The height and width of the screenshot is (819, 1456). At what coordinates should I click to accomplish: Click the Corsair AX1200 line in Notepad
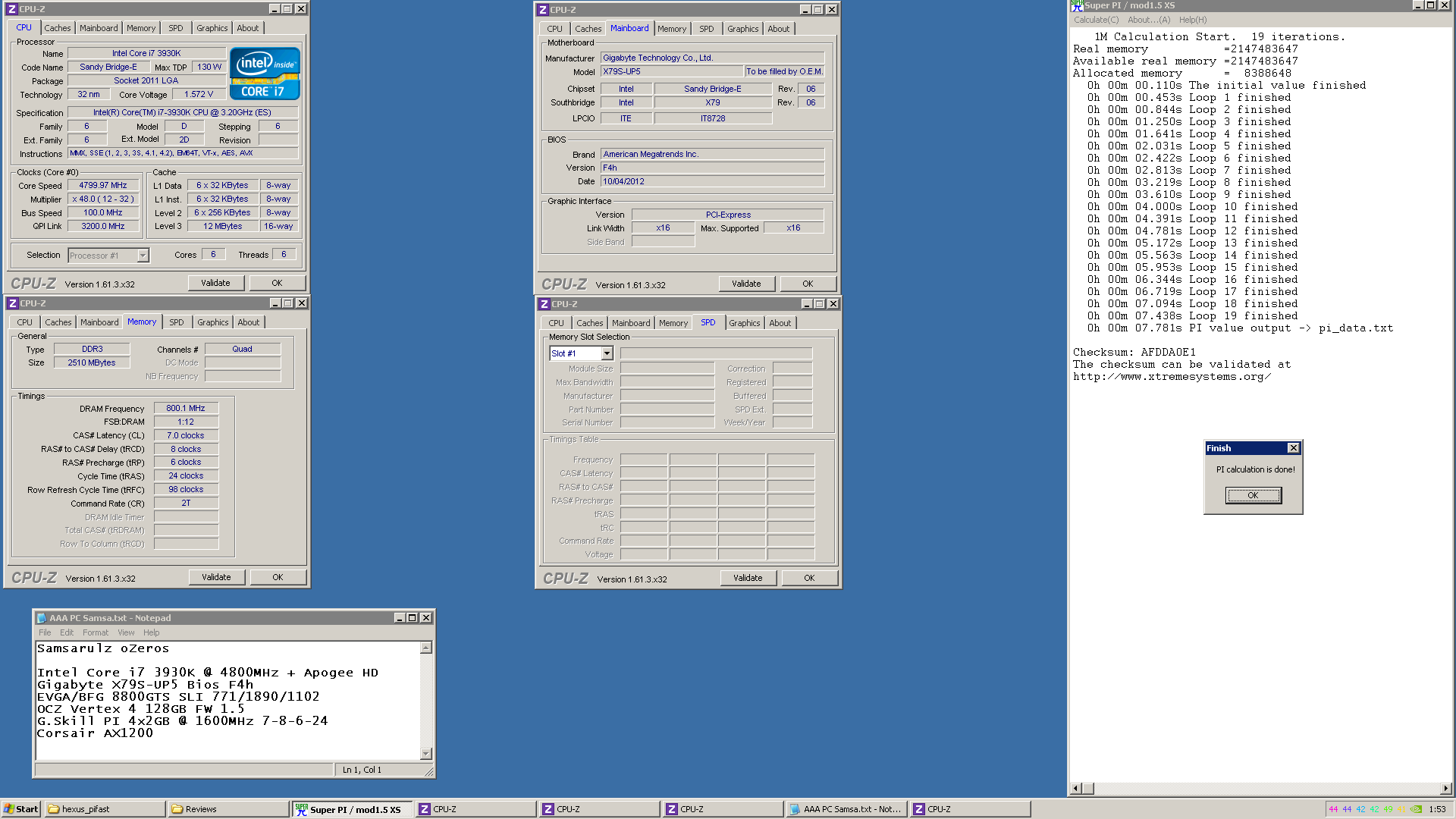[x=95, y=733]
